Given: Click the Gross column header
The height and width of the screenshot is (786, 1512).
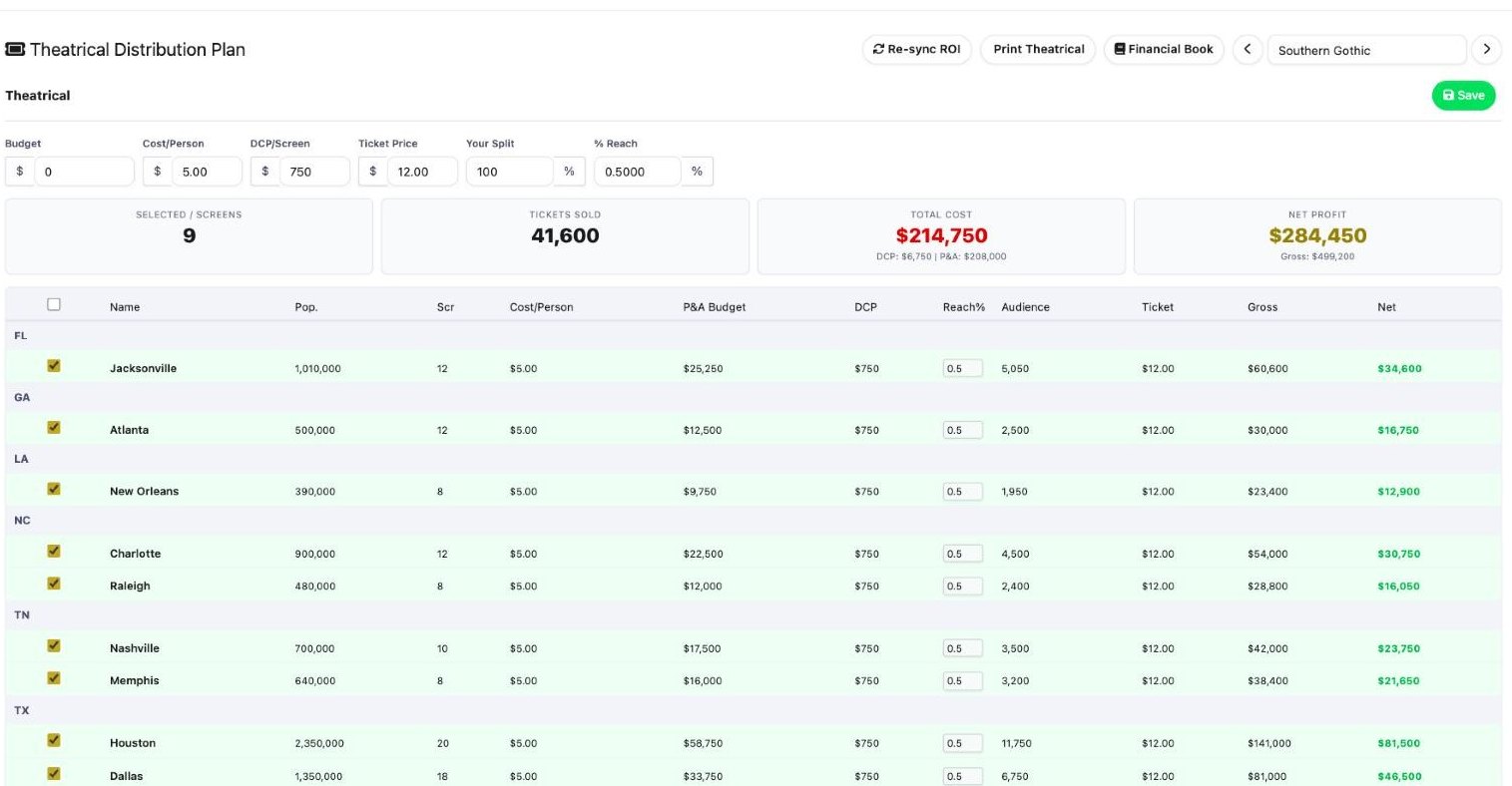Looking at the screenshot, I should [1262, 307].
